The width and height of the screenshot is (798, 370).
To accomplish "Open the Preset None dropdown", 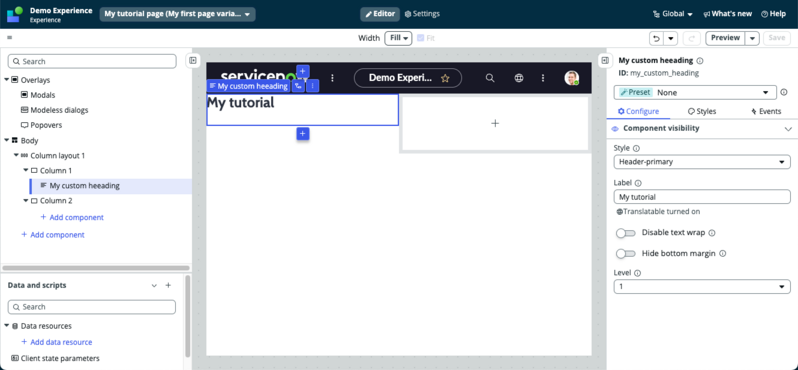I will click(695, 93).
